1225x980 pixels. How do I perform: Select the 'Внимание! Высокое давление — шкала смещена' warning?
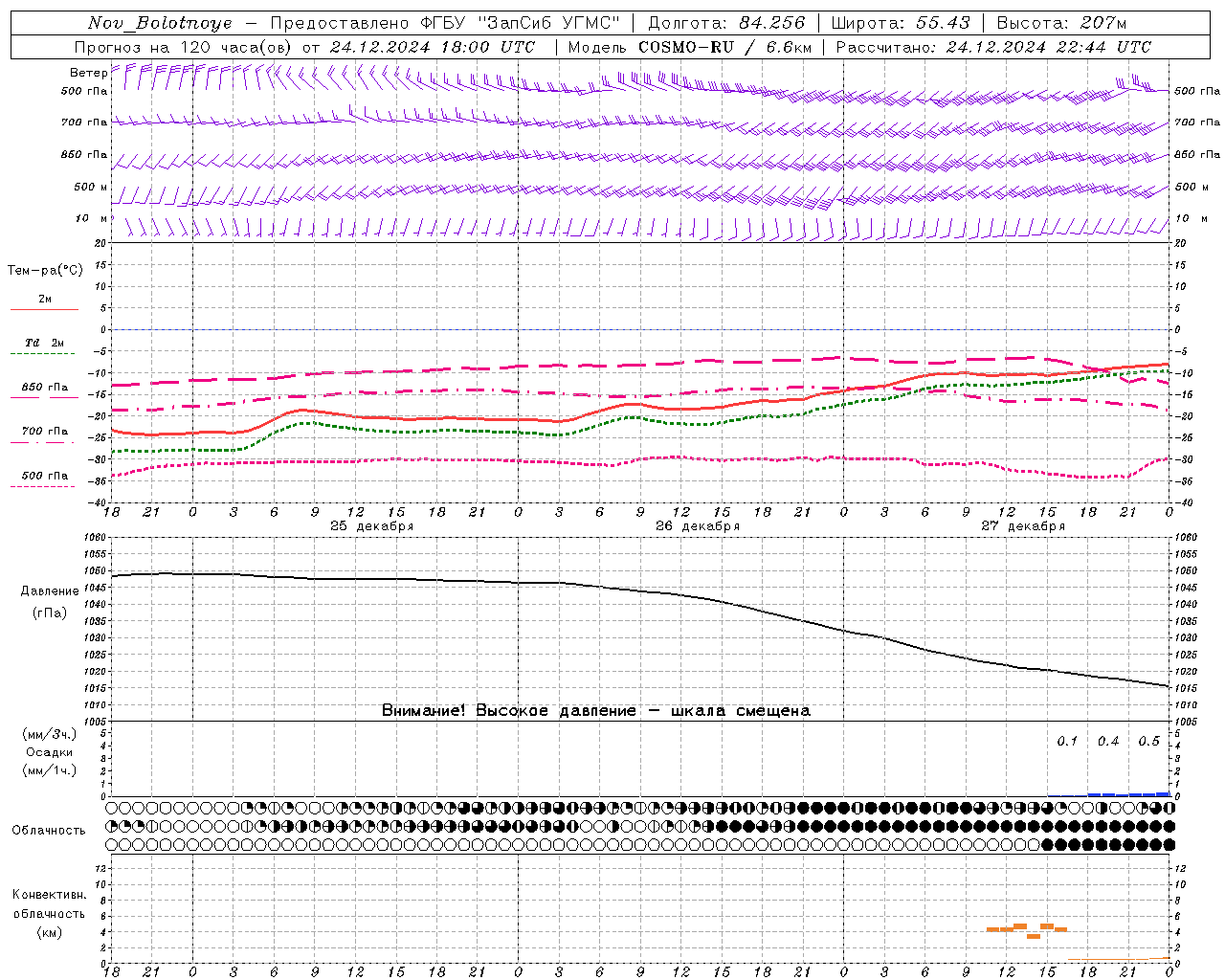pyautogui.click(x=596, y=711)
